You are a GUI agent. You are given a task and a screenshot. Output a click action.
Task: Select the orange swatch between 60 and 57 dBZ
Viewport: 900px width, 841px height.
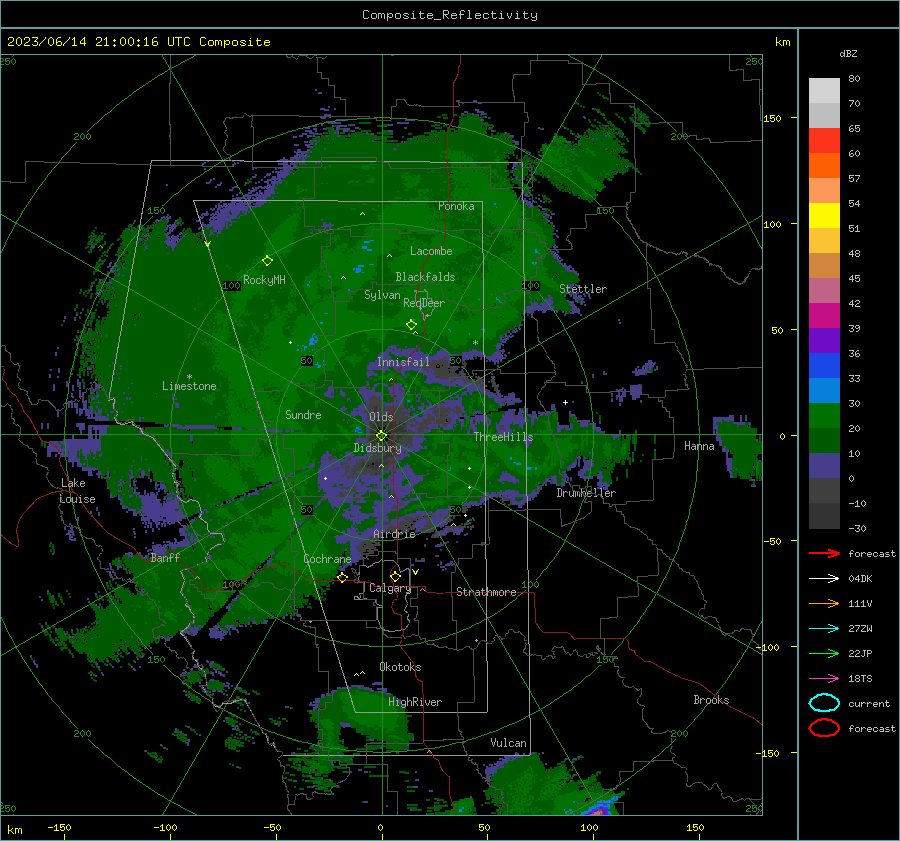coord(824,166)
